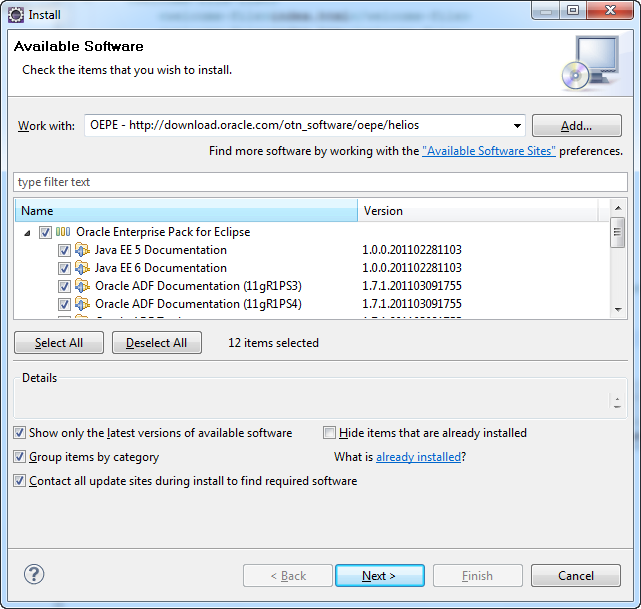The height and width of the screenshot is (609, 641).
Task: Click version 1.7.1.201103091755 of ADF 11gR1PS3
Action: click(412, 286)
